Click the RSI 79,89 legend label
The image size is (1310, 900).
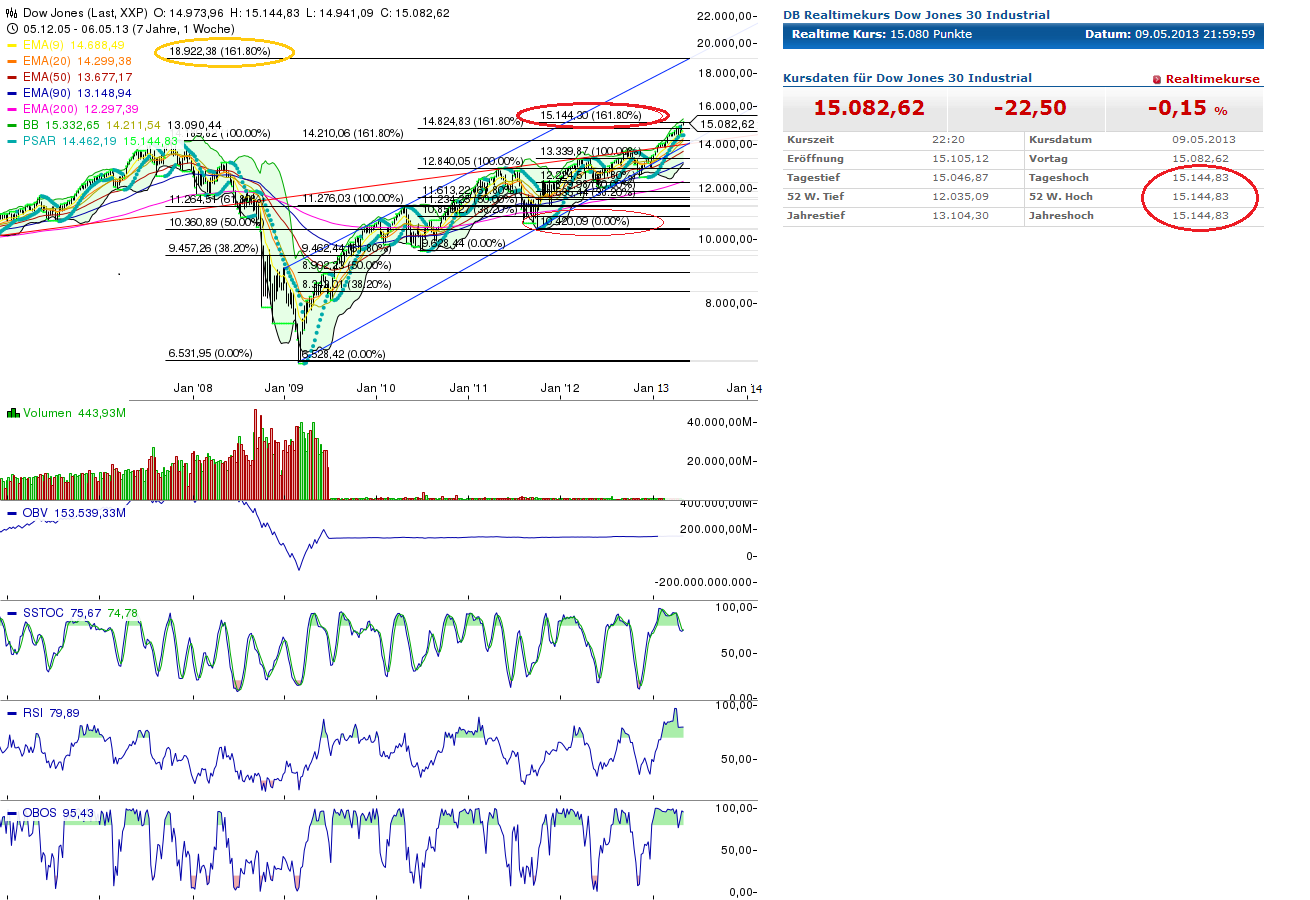tap(51, 713)
